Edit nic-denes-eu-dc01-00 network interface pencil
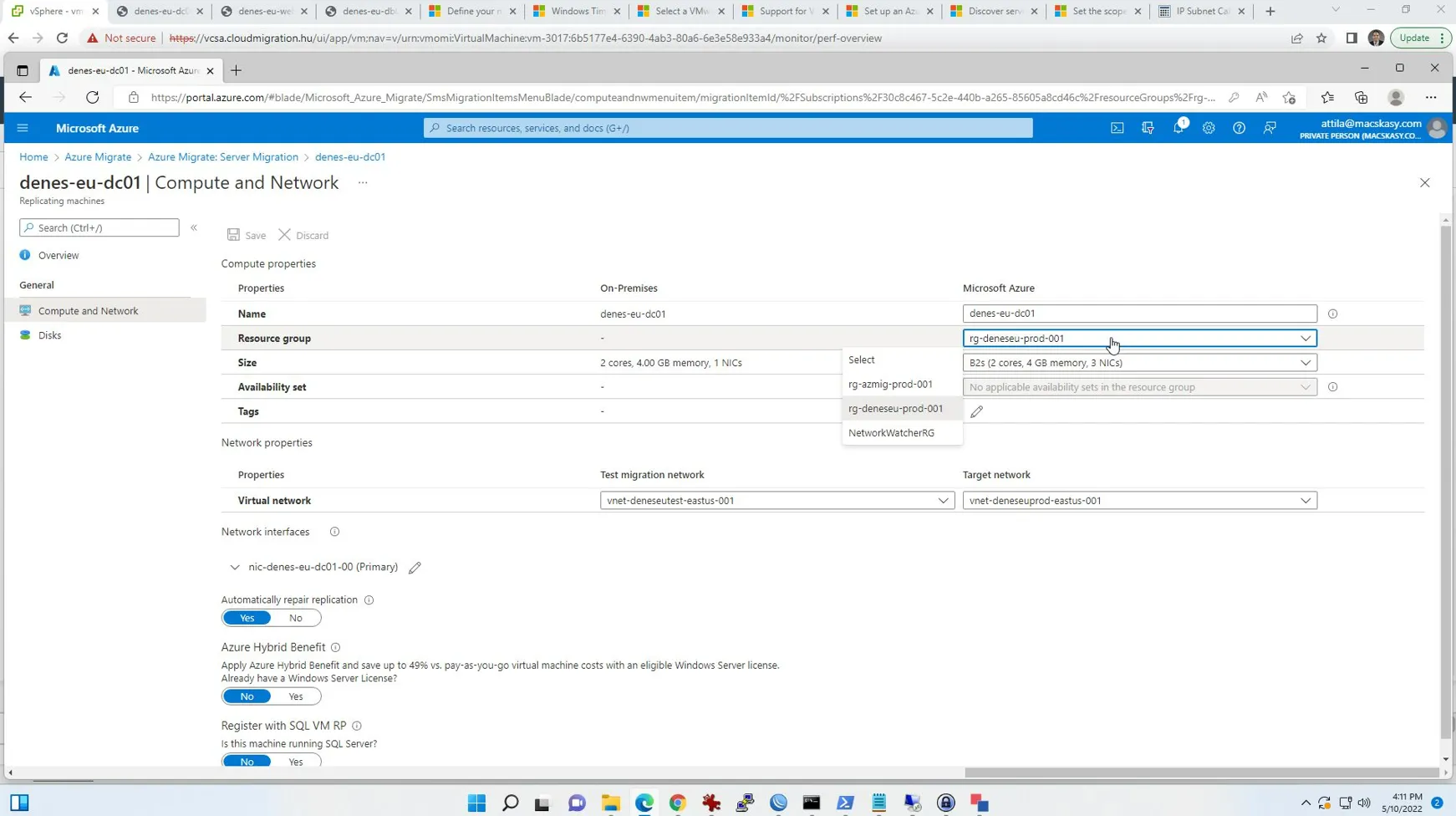The height and width of the screenshot is (816, 1456). 415,568
